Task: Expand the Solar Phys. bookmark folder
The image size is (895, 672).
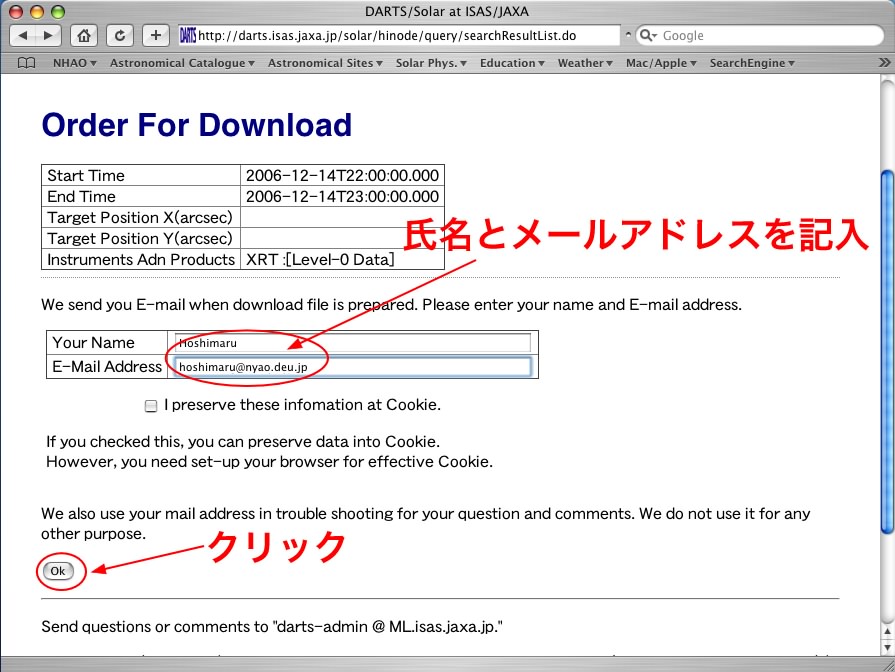Action: click(x=432, y=63)
